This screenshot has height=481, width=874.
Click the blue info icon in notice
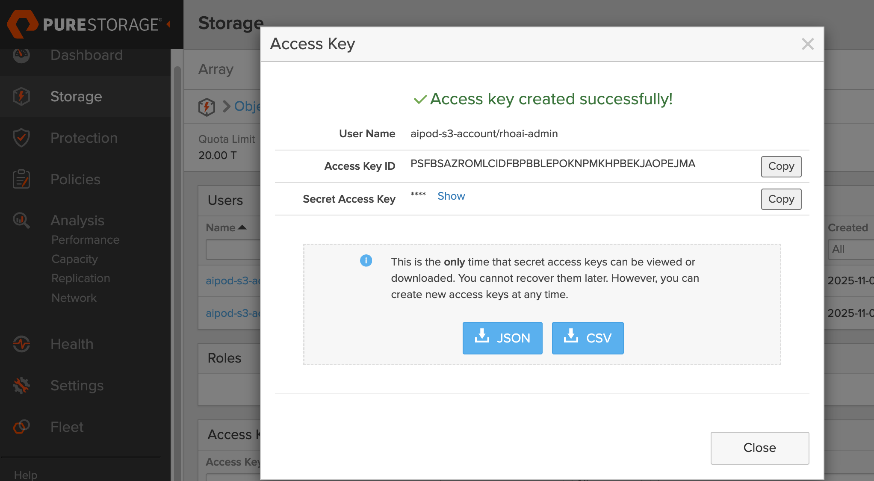pyautogui.click(x=366, y=261)
